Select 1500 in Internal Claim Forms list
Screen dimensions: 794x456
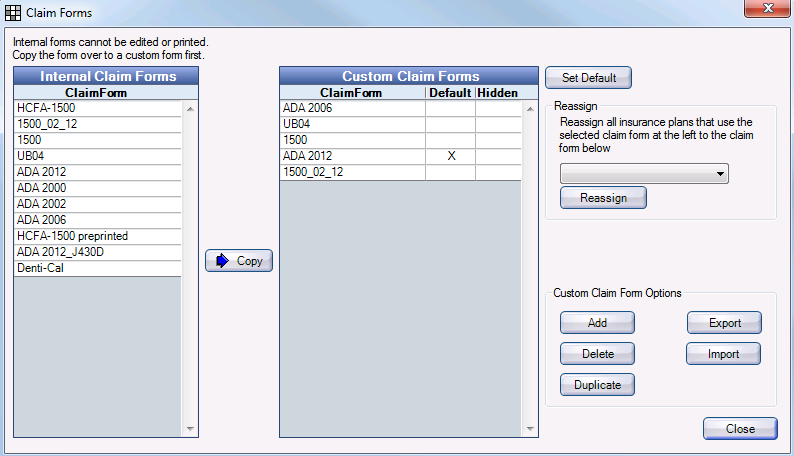click(x=98, y=140)
